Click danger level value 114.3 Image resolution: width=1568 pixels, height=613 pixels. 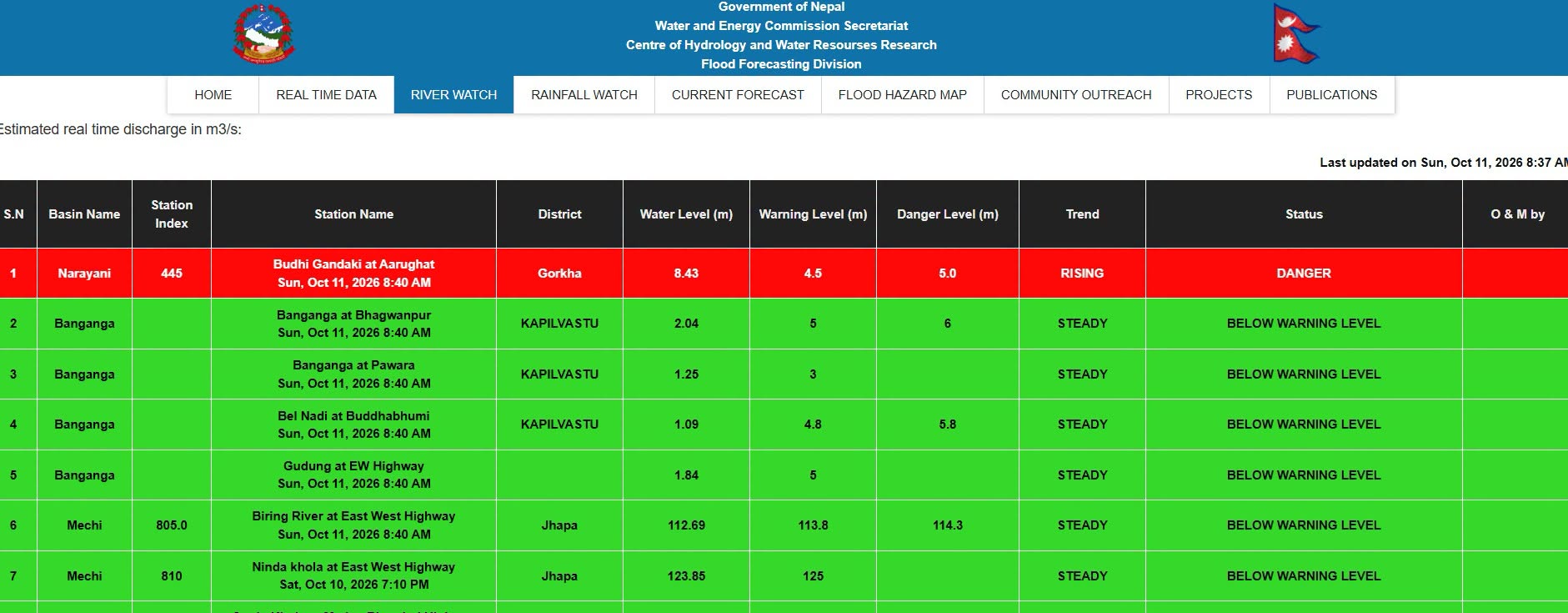[x=948, y=525]
